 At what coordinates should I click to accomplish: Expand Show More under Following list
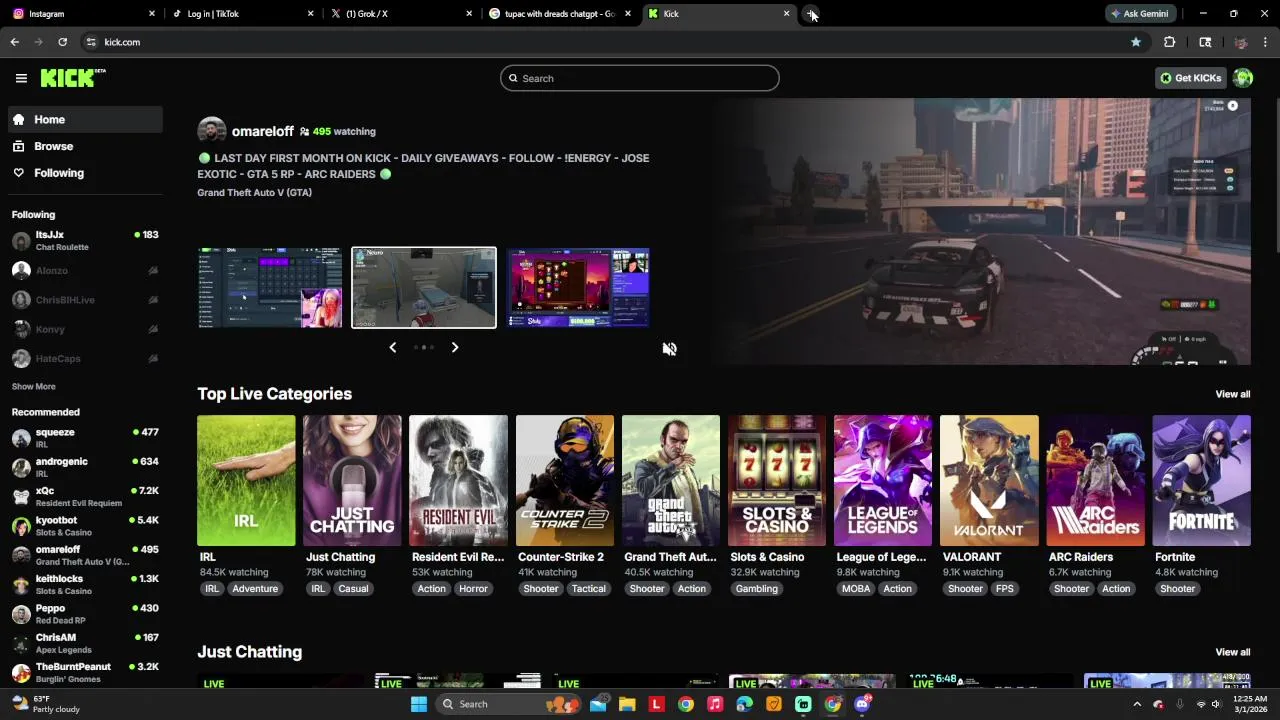point(34,387)
